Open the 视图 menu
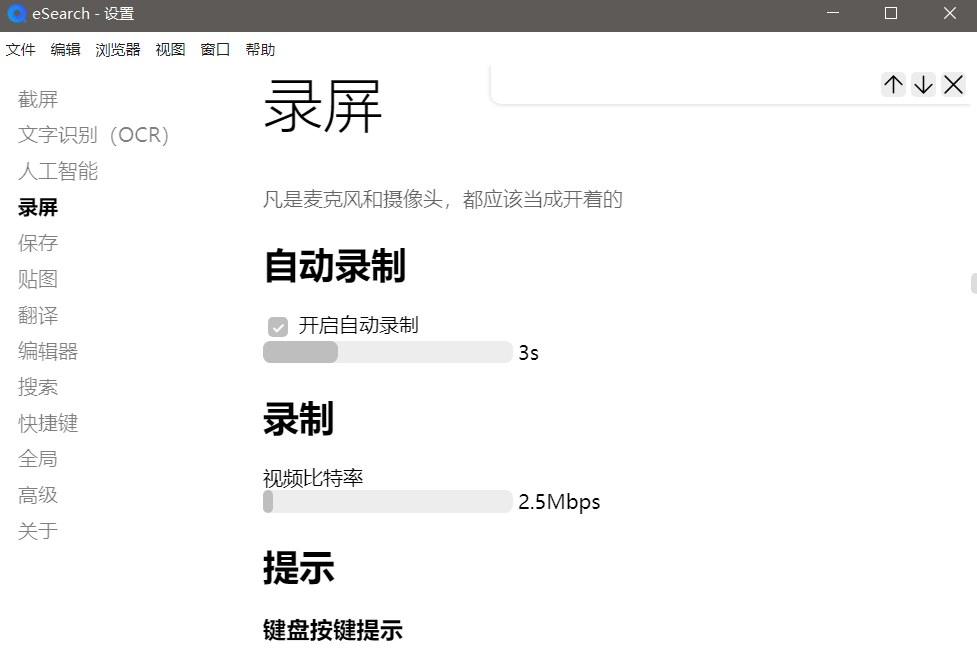Image resolution: width=977 pixels, height=668 pixels. 170,49
